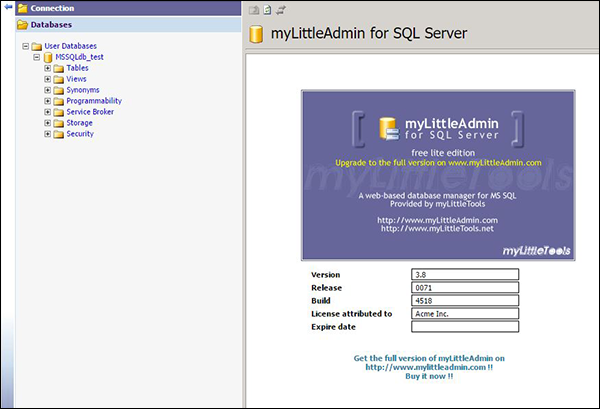The width and height of the screenshot is (600, 409).
Task: Open Views in the tree
Action: pos(76,79)
